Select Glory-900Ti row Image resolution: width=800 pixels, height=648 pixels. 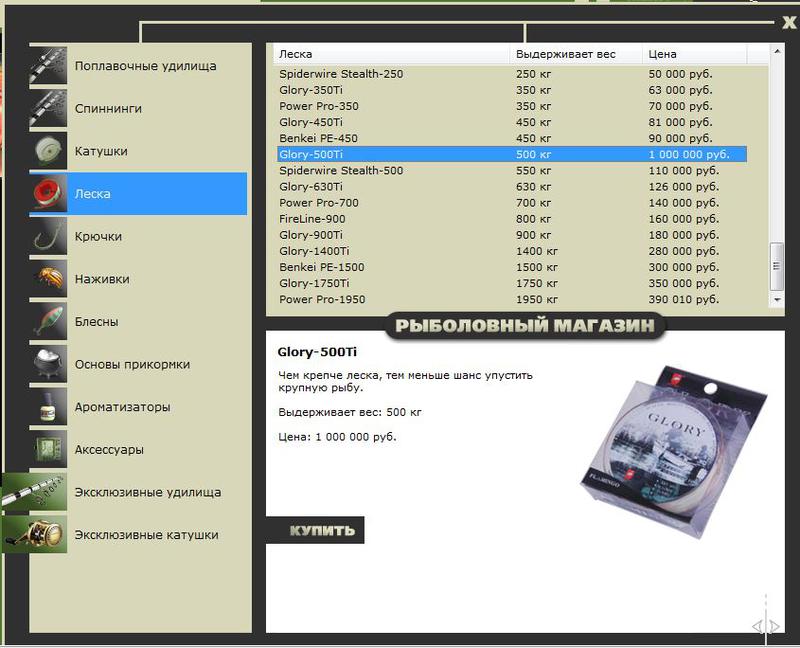[512, 235]
